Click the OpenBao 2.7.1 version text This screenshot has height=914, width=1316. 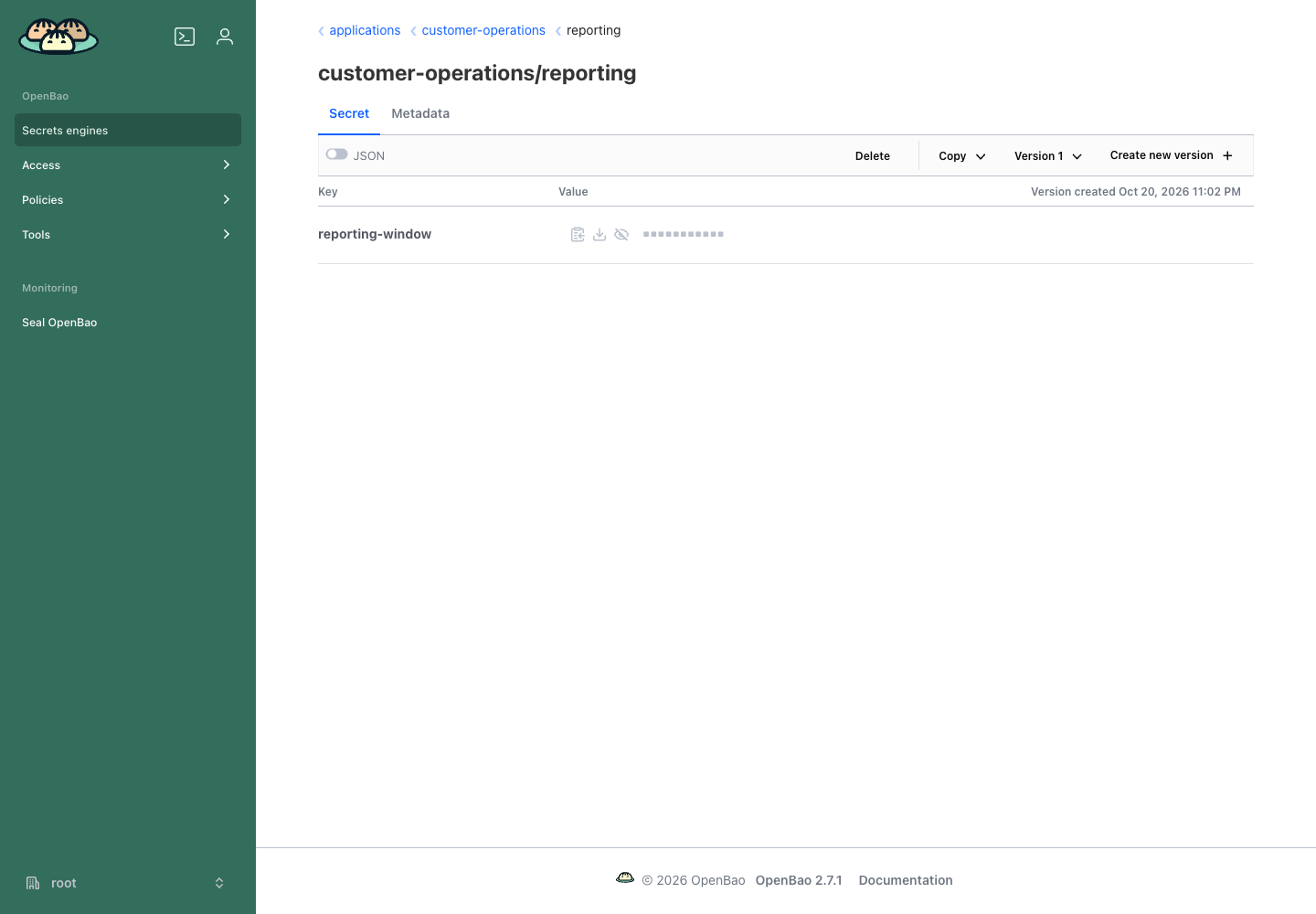point(799,880)
